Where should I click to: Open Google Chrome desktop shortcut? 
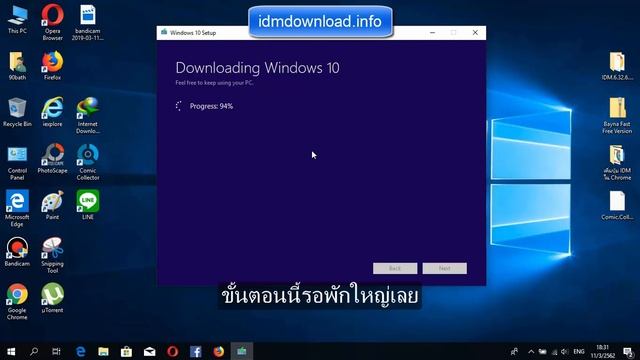pos(17,301)
